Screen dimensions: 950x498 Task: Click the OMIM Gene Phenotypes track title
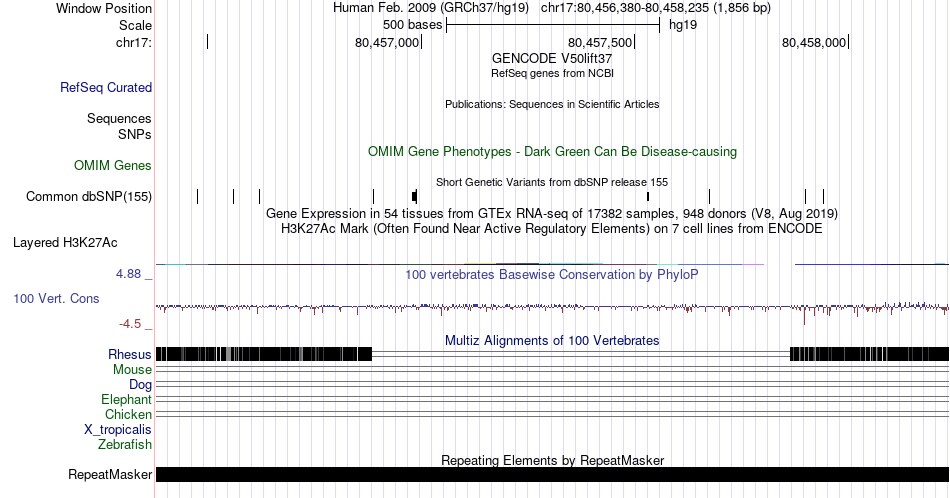(x=552, y=151)
